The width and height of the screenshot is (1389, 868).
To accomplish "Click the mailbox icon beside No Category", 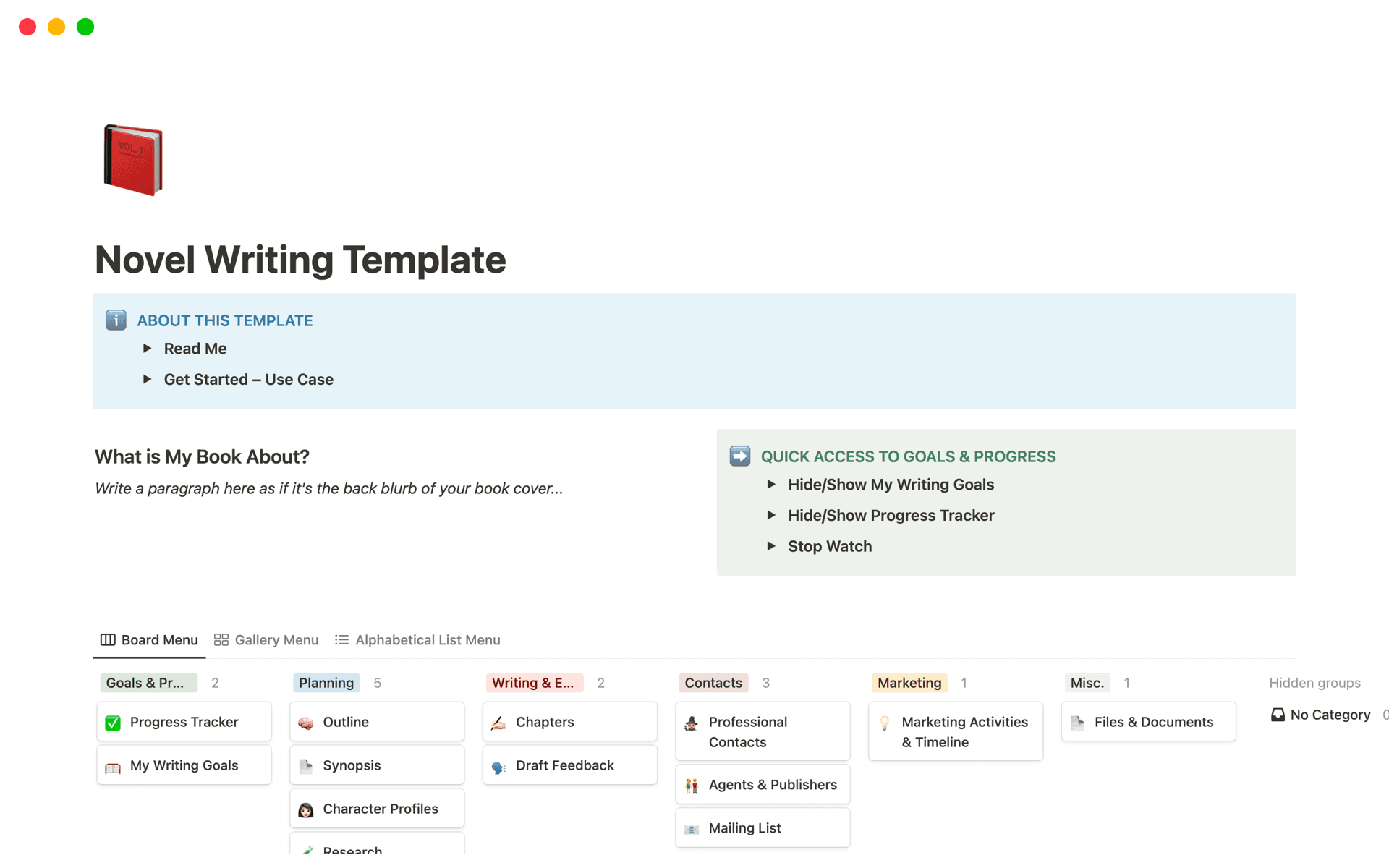I will click(1278, 715).
